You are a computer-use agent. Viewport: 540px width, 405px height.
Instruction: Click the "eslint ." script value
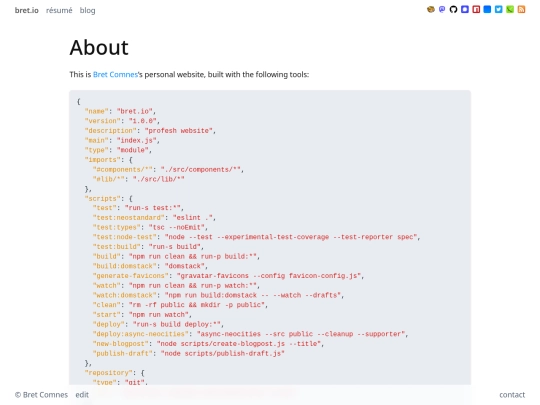[x=193, y=218]
